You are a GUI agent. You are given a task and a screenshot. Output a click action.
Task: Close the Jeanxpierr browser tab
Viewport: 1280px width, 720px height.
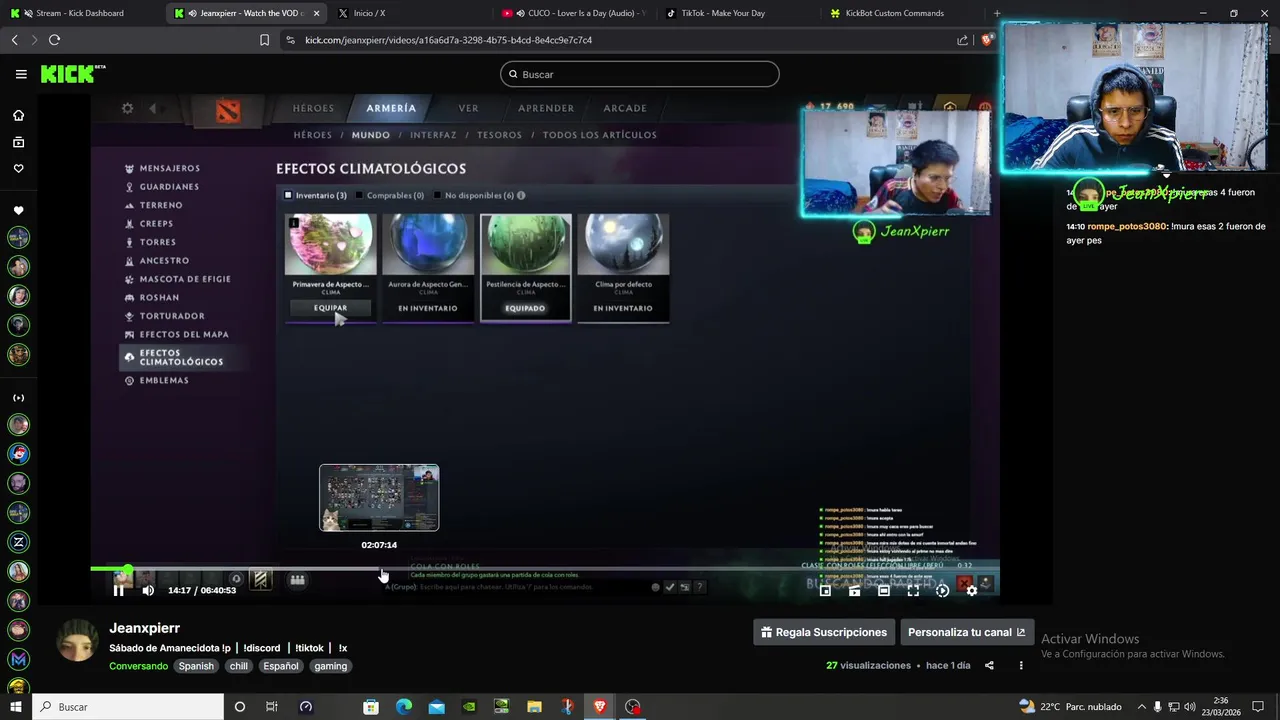point(317,13)
